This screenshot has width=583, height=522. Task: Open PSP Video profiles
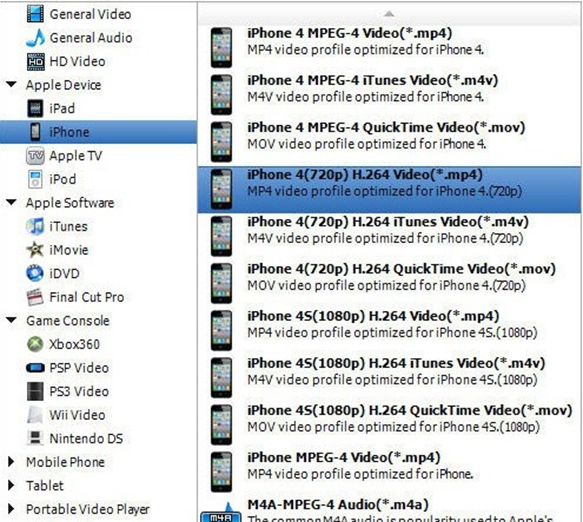point(79,368)
